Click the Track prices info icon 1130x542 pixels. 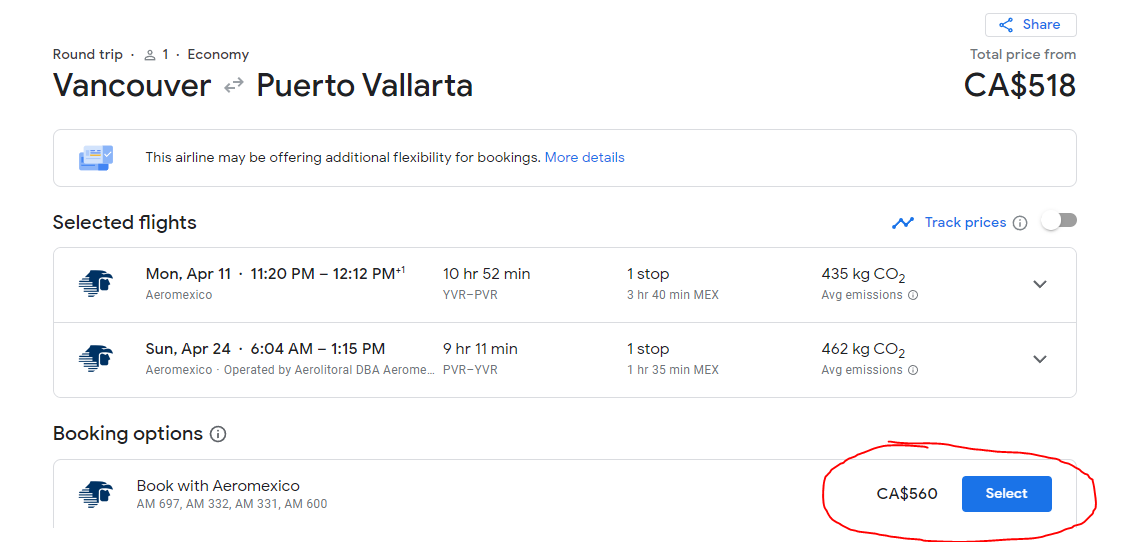1020,223
